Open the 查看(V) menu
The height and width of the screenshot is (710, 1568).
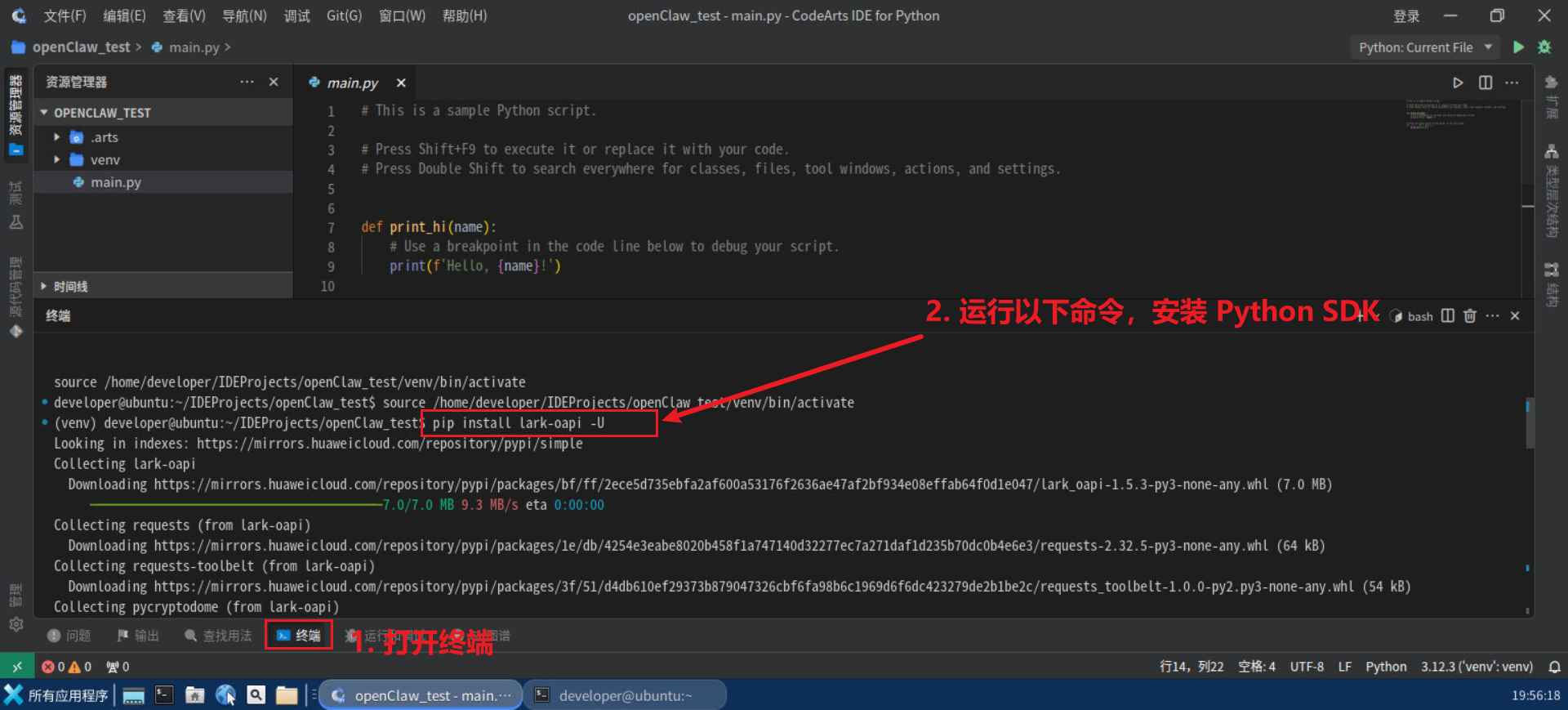184,16
